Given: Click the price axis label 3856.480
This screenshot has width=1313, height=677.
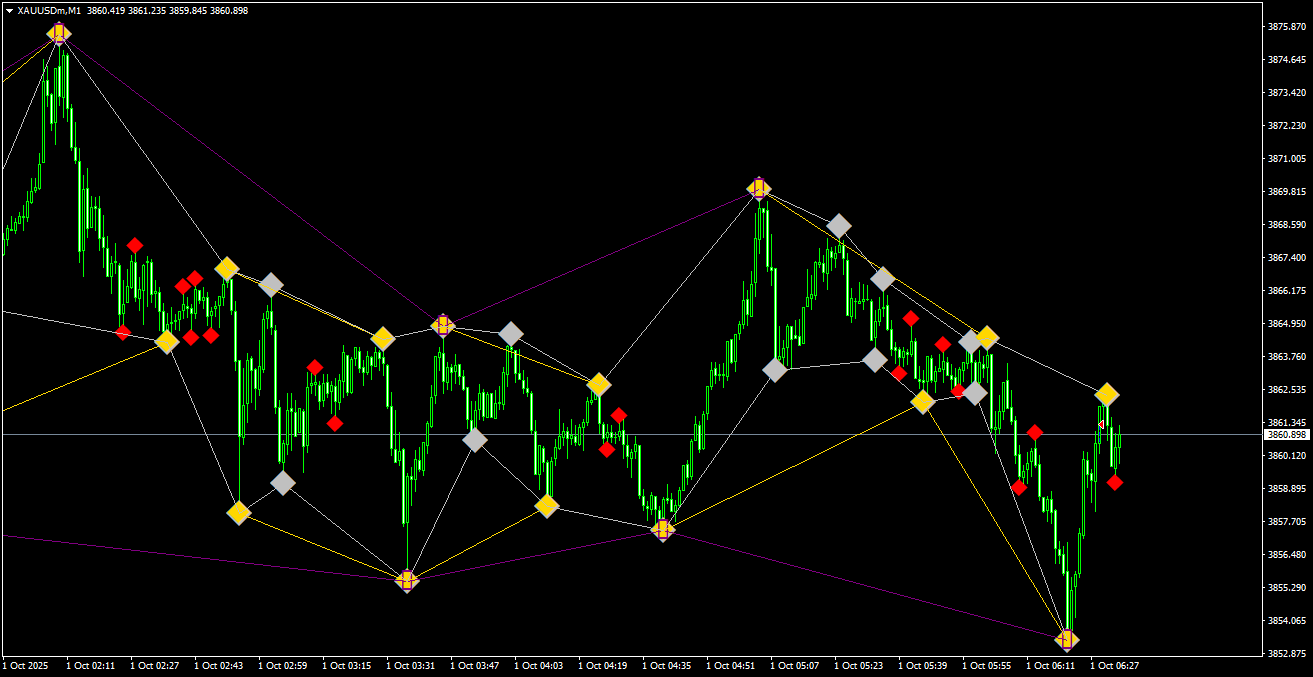Looking at the screenshot, I should 1287,554.
